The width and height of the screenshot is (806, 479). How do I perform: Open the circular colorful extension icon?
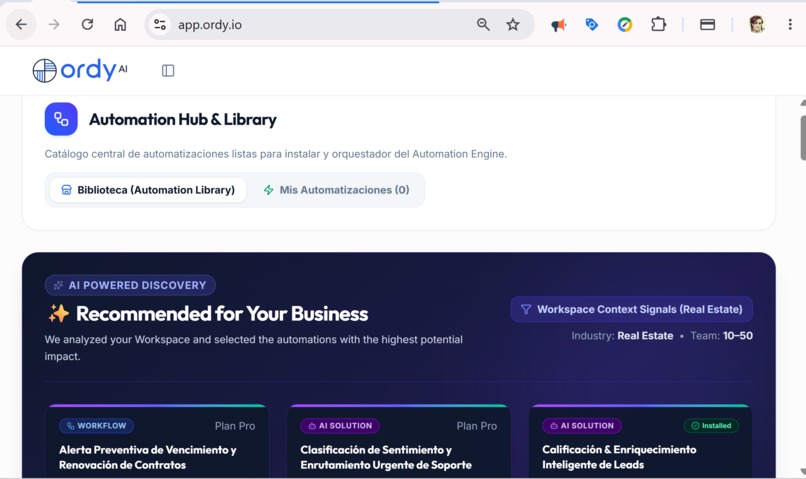click(x=625, y=24)
